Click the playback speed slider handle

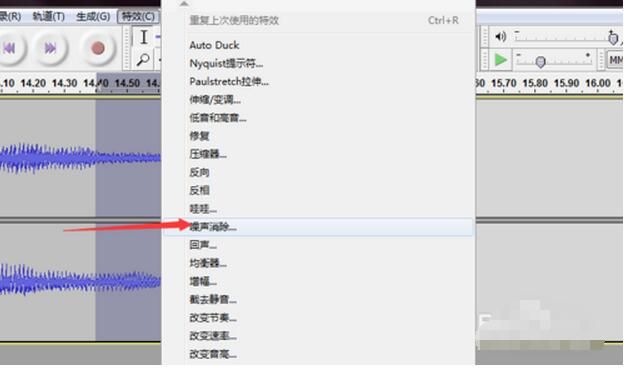click(x=540, y=62)
